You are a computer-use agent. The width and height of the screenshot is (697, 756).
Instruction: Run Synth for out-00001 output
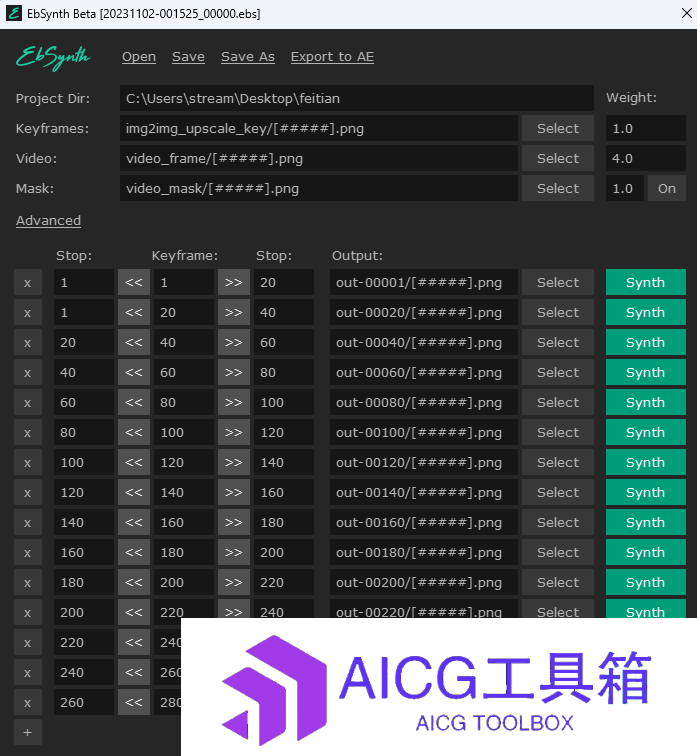tap(645, 283)
